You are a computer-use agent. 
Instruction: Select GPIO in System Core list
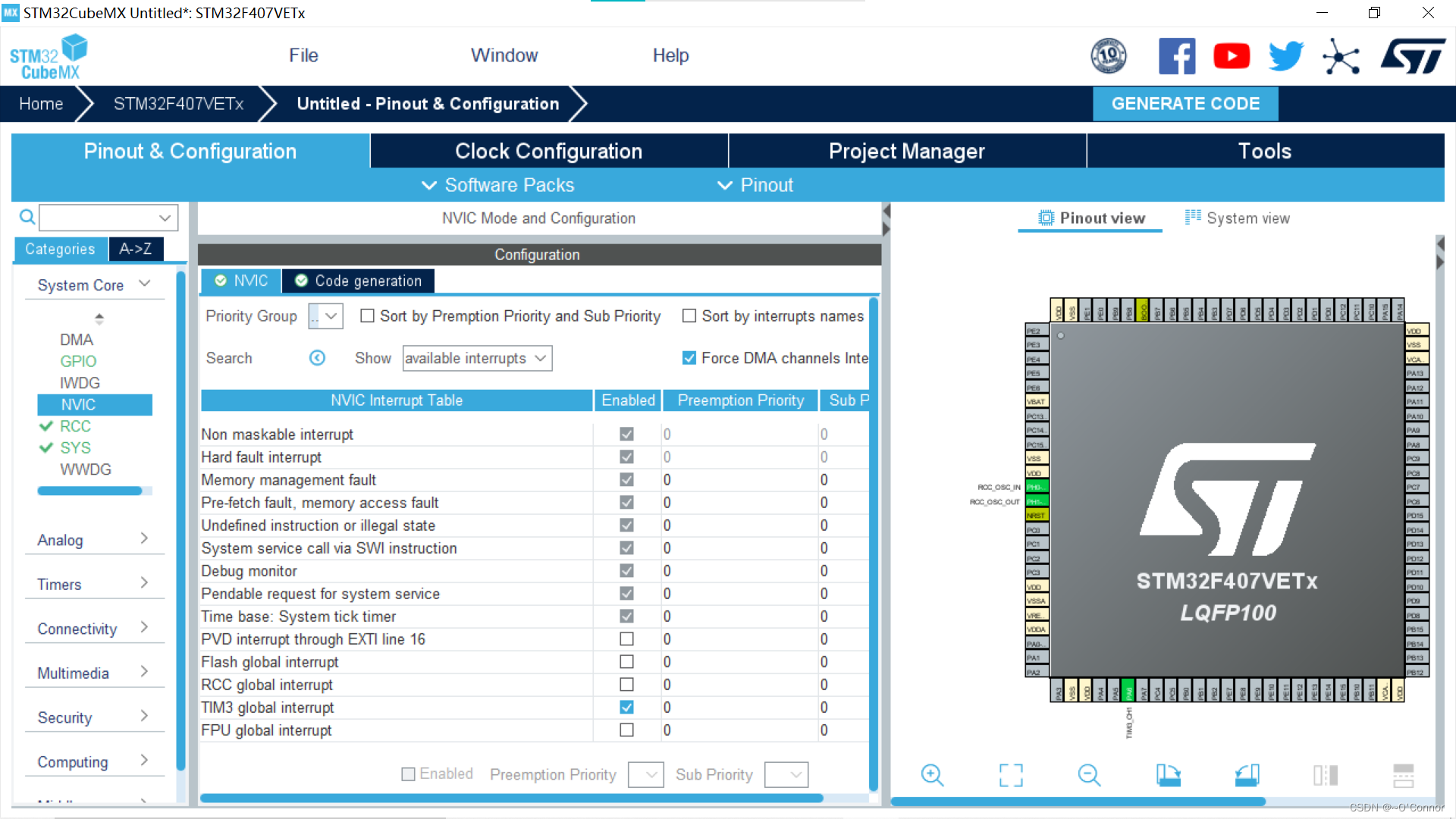pos(78,361)
